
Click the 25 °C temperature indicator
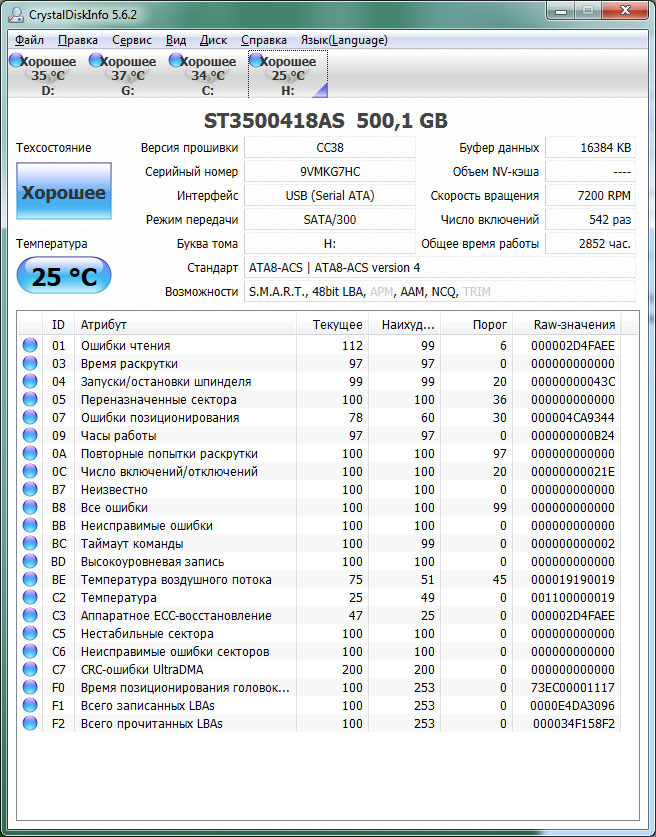64,277
